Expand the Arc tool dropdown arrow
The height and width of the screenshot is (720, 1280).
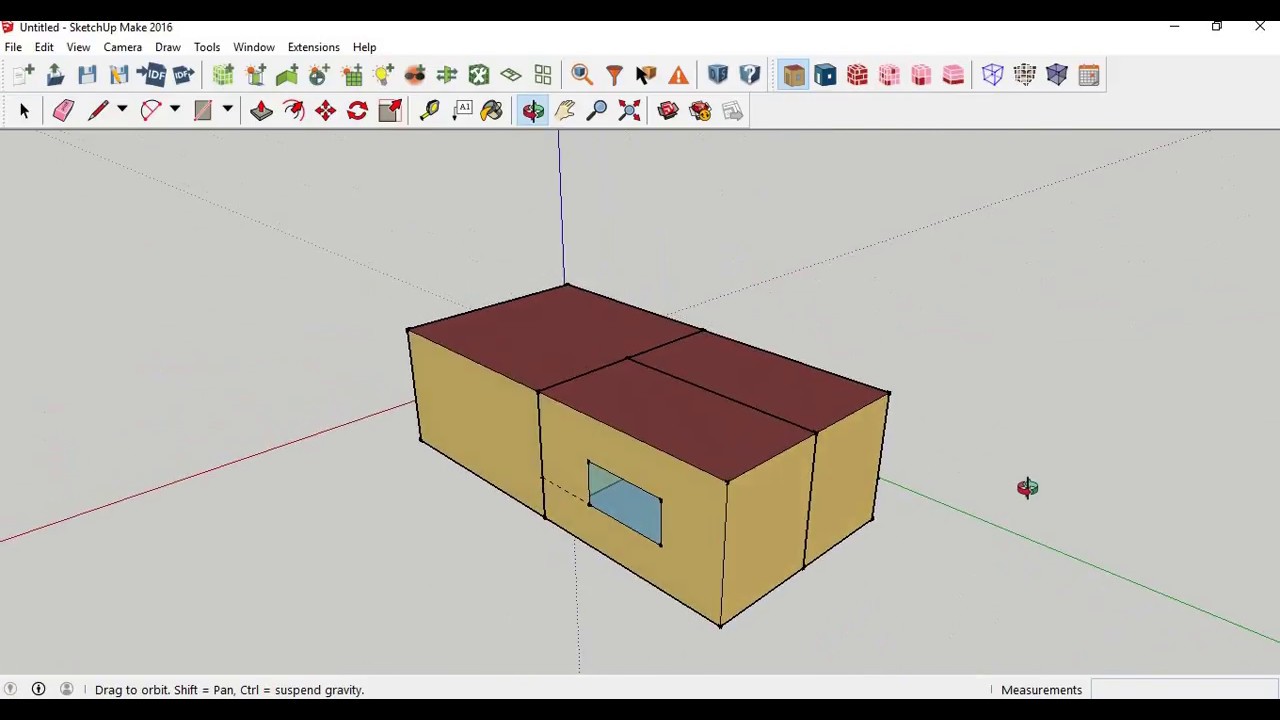click(x=175, y=110)
